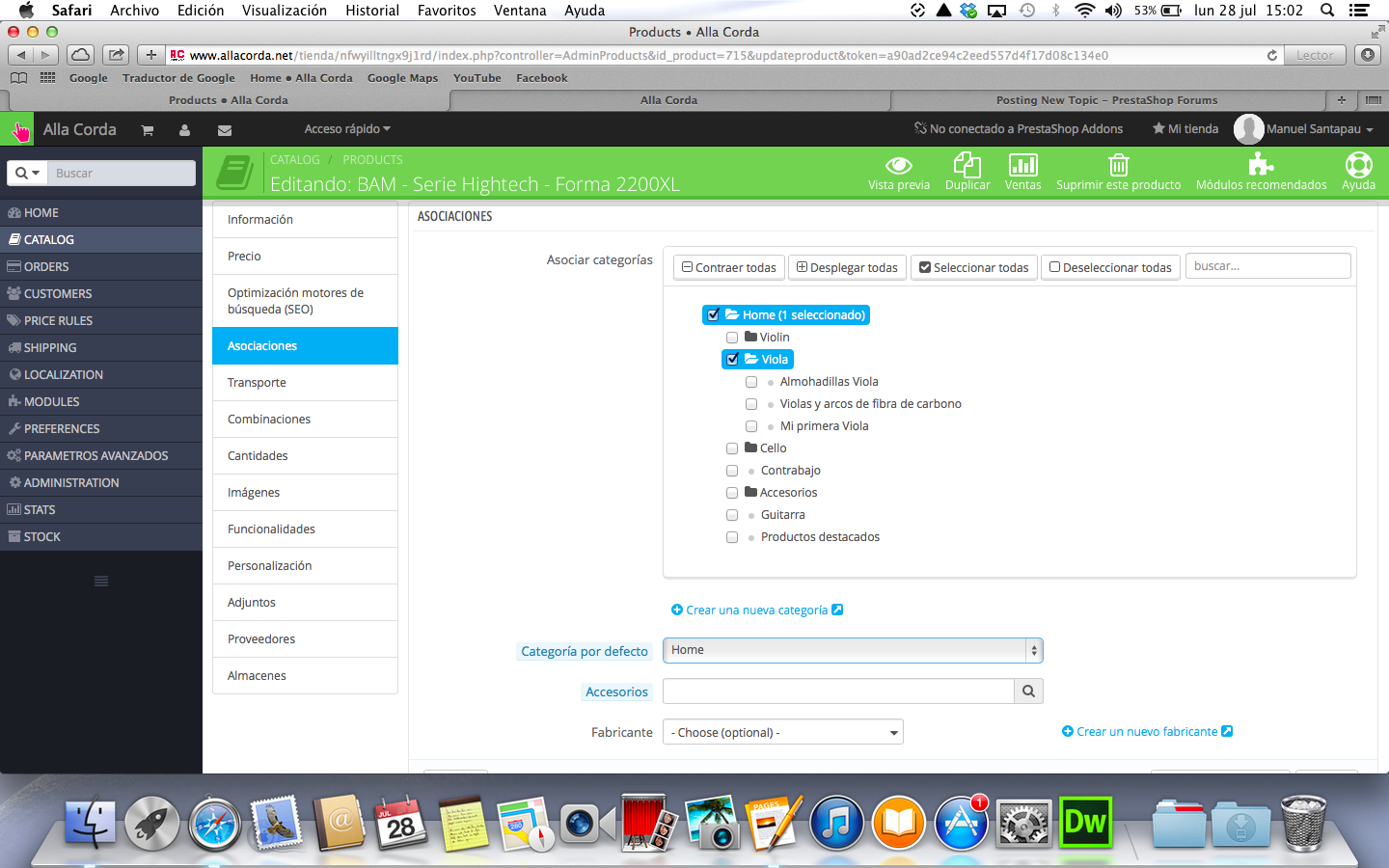Check the Violin category checkbox
Image resolution: width=1389 pixels, height=868 pixels.
click(x=732, y=338)
